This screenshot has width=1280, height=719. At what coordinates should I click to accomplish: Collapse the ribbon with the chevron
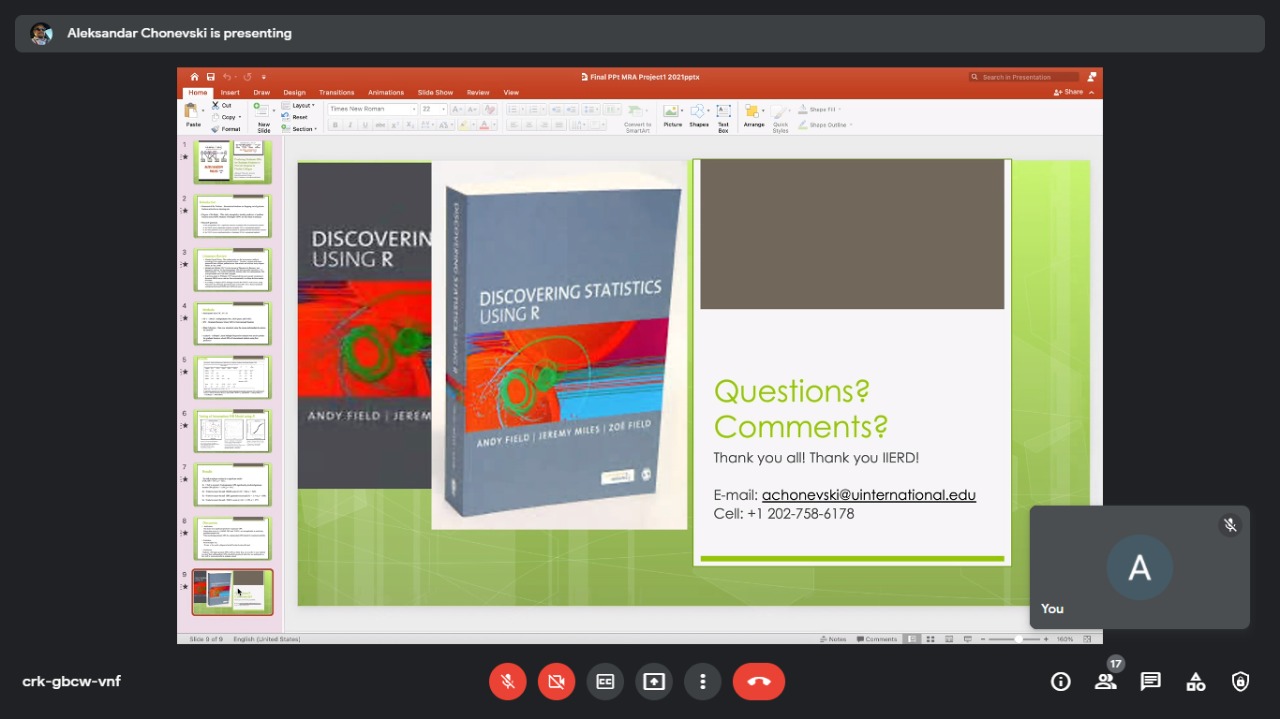pos(1092,92)
